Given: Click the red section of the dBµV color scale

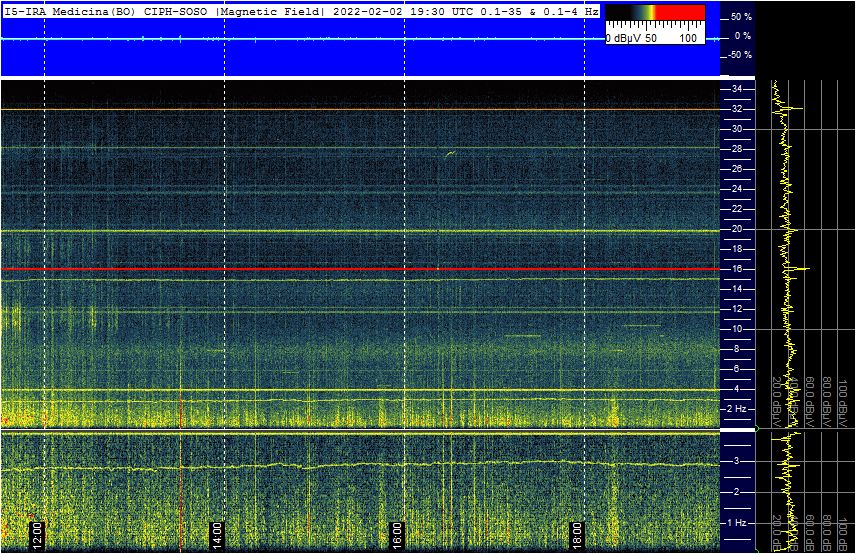Looking at the screenshot, I should click(679, 13).
